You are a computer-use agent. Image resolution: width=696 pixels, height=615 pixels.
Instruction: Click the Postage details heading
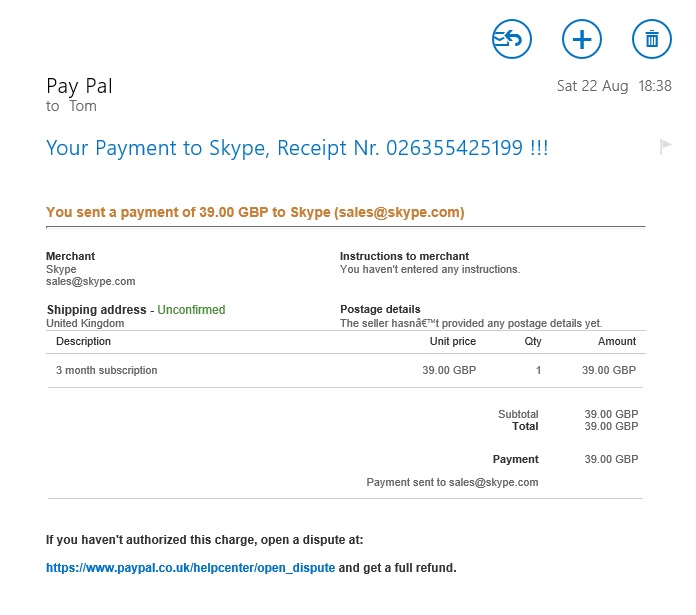pos(380,309)
